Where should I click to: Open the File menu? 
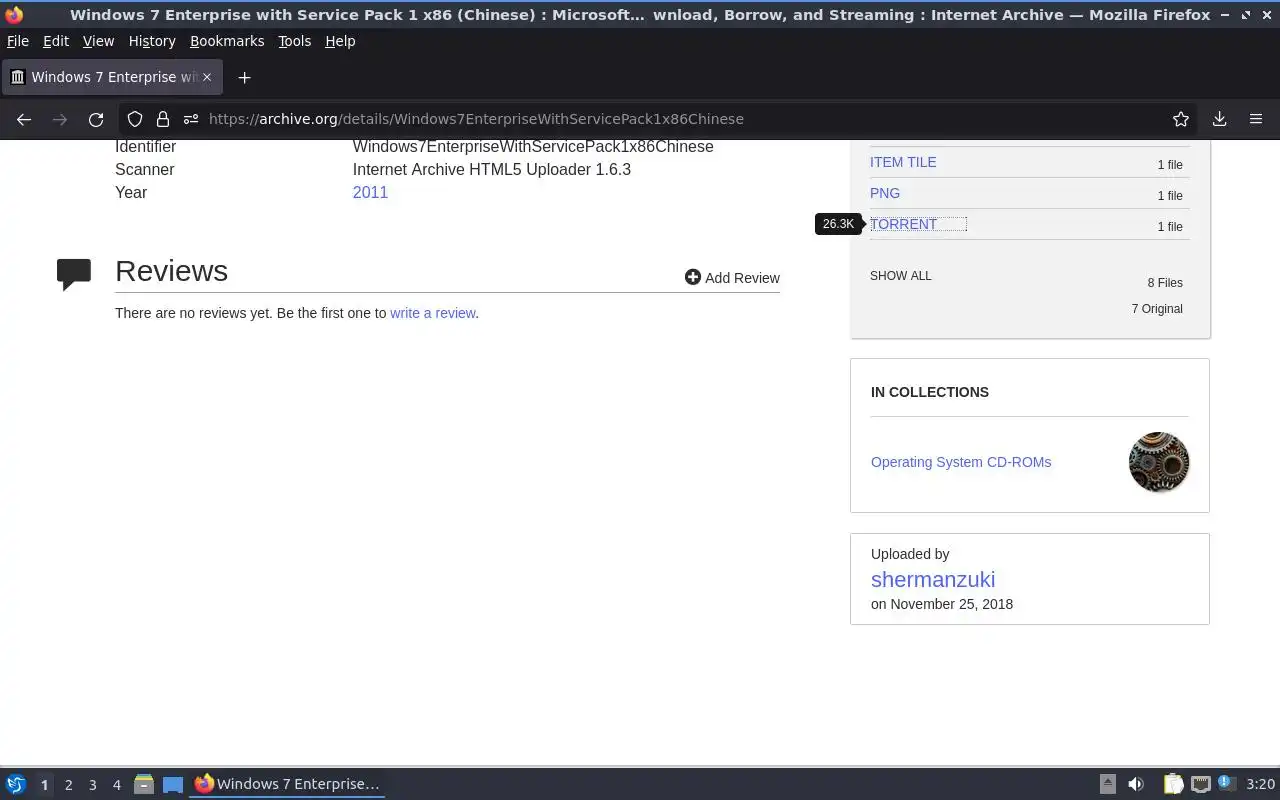[18, 41]
